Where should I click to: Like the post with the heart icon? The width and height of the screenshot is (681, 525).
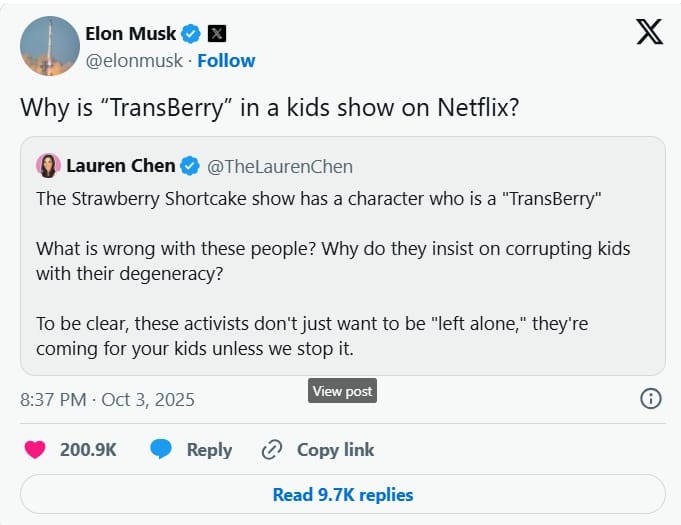tap(35, 450)
